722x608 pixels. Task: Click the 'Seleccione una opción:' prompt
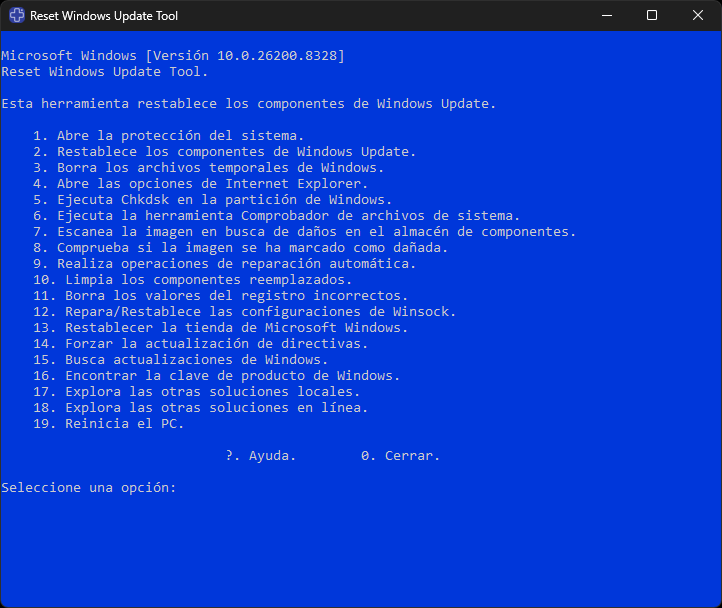coord(89,488)
